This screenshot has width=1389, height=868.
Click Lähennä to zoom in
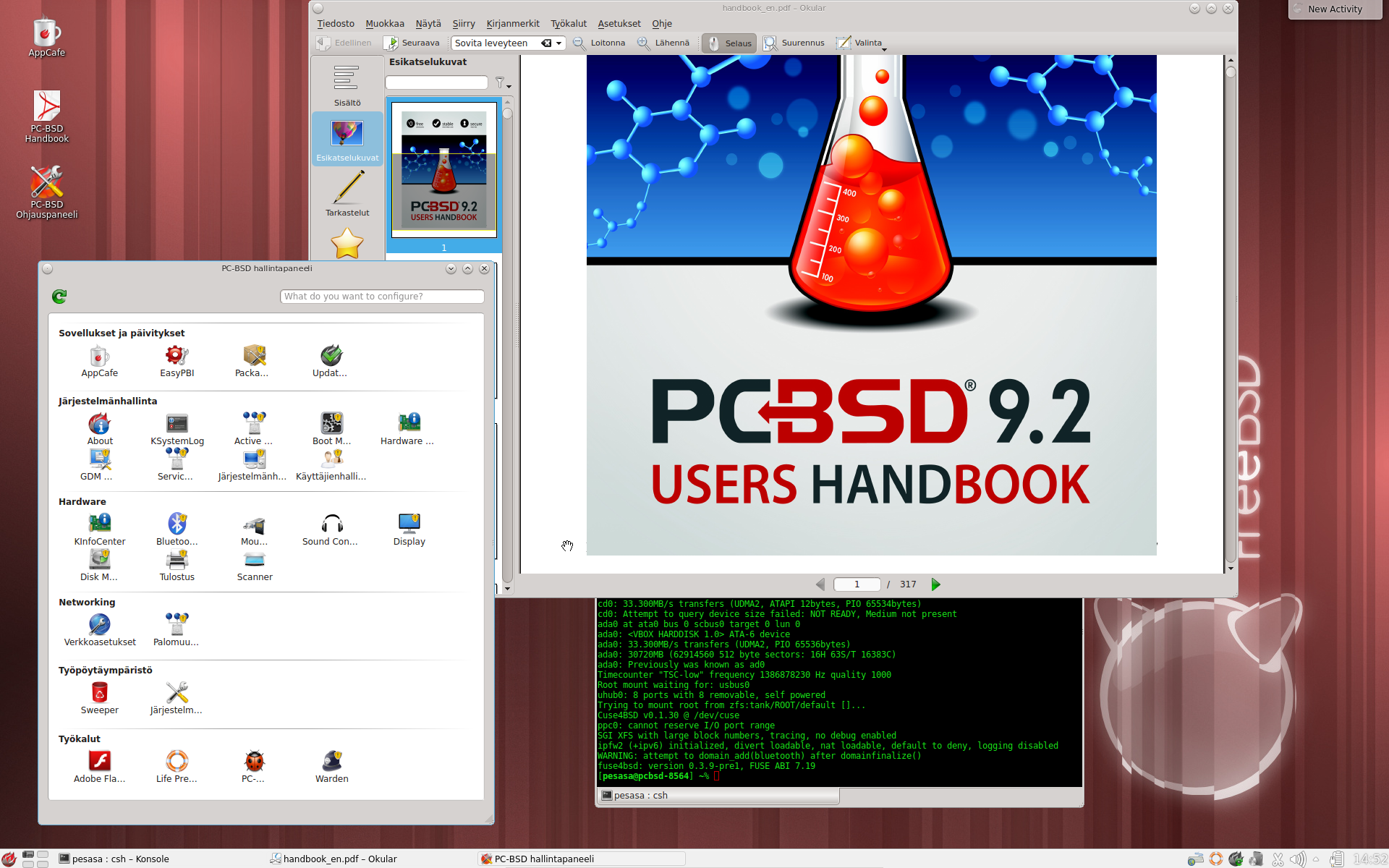click(663, 43)
